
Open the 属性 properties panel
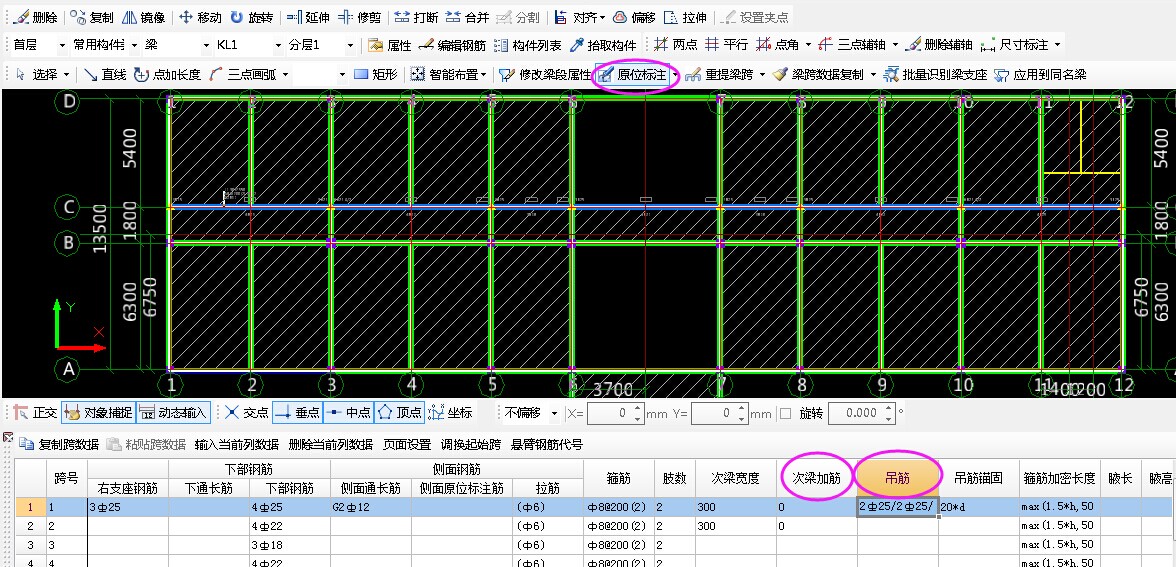coord(390,45)
